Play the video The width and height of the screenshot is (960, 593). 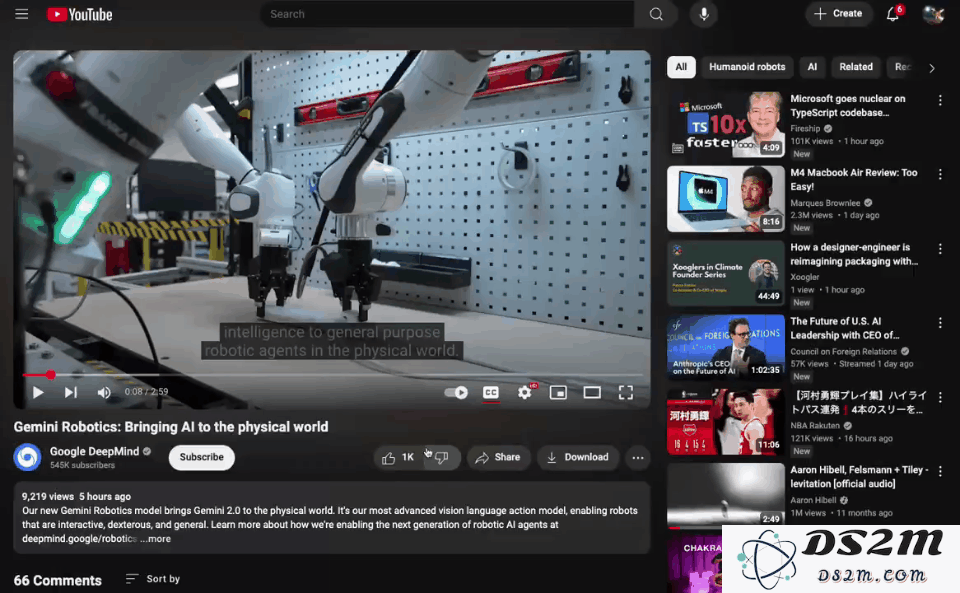pos(37,392)
